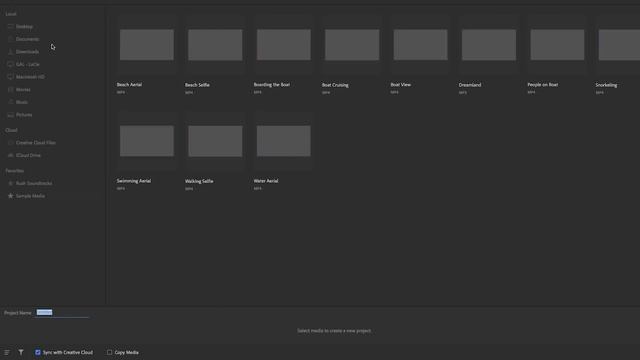This screenshot has height=360, width=640.
Task: Select the Walking Selfie clip thumbnail
Action: [x=215, y=141]
